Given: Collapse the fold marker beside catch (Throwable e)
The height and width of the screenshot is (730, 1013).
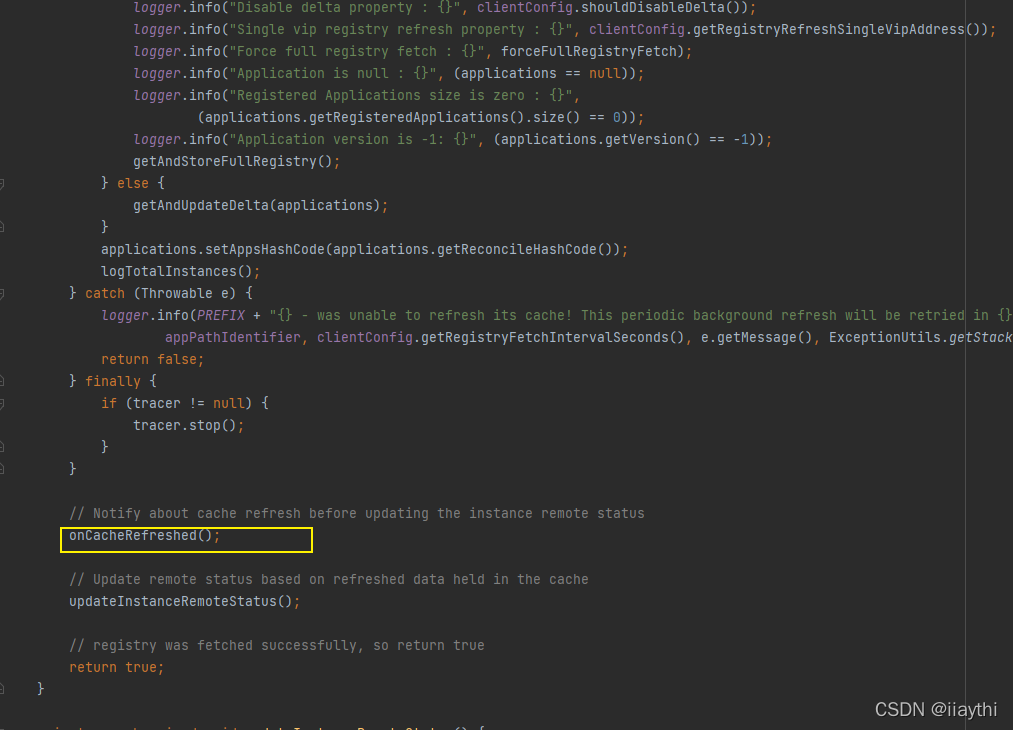Looking at the screenshot, I should tap(2, 294).
